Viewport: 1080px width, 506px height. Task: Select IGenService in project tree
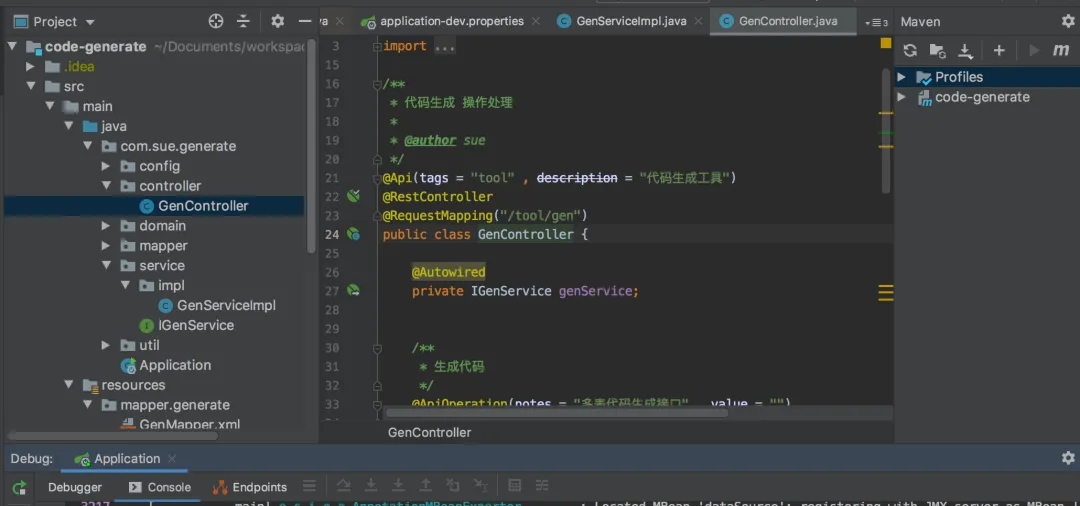coord(195,325)
